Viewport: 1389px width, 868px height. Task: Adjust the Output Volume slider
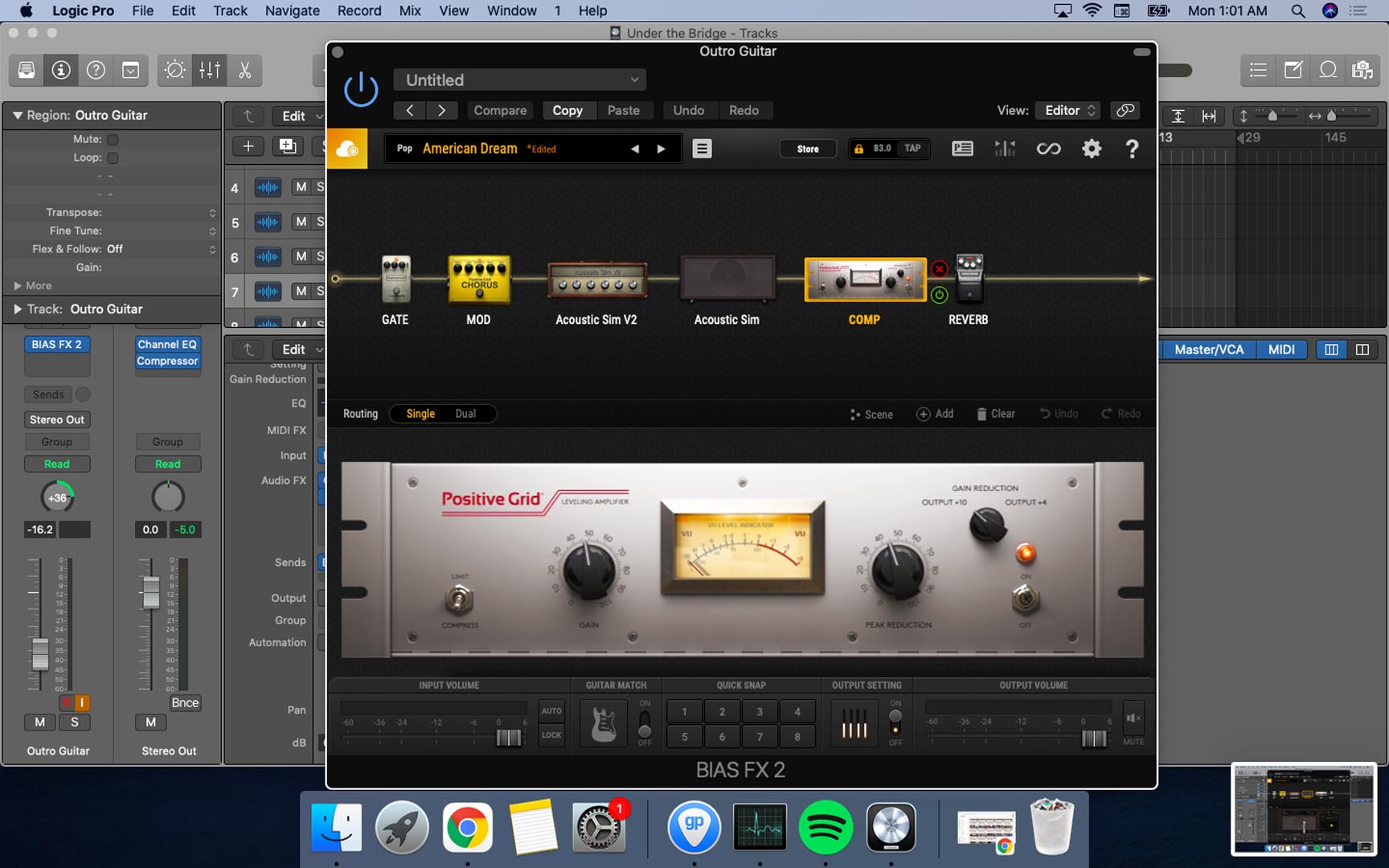tap(1094, 738)
